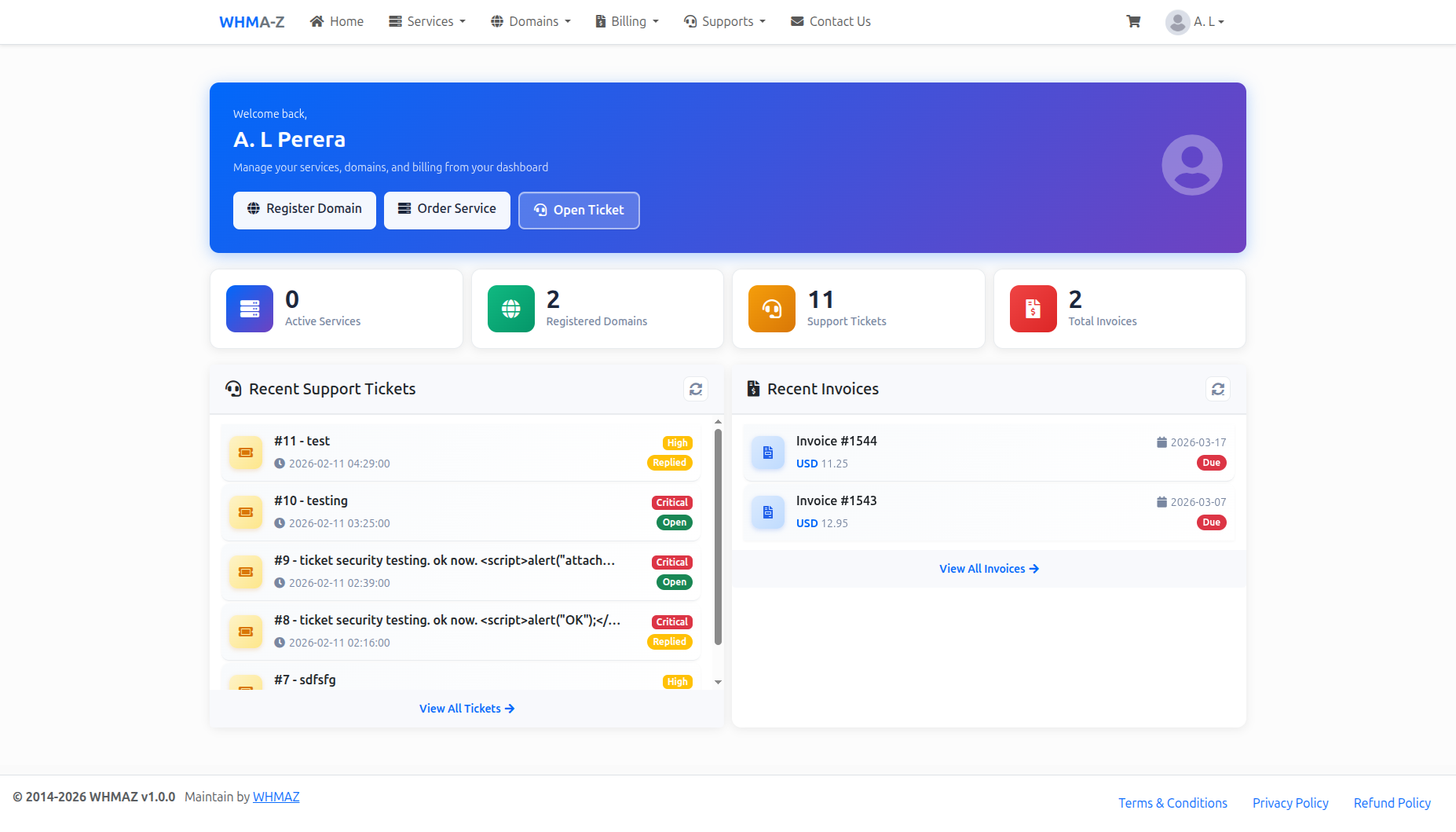Open the Services dropdown menu
The height and width of the screenshot is (832, 1456).
tap(426, 21)
